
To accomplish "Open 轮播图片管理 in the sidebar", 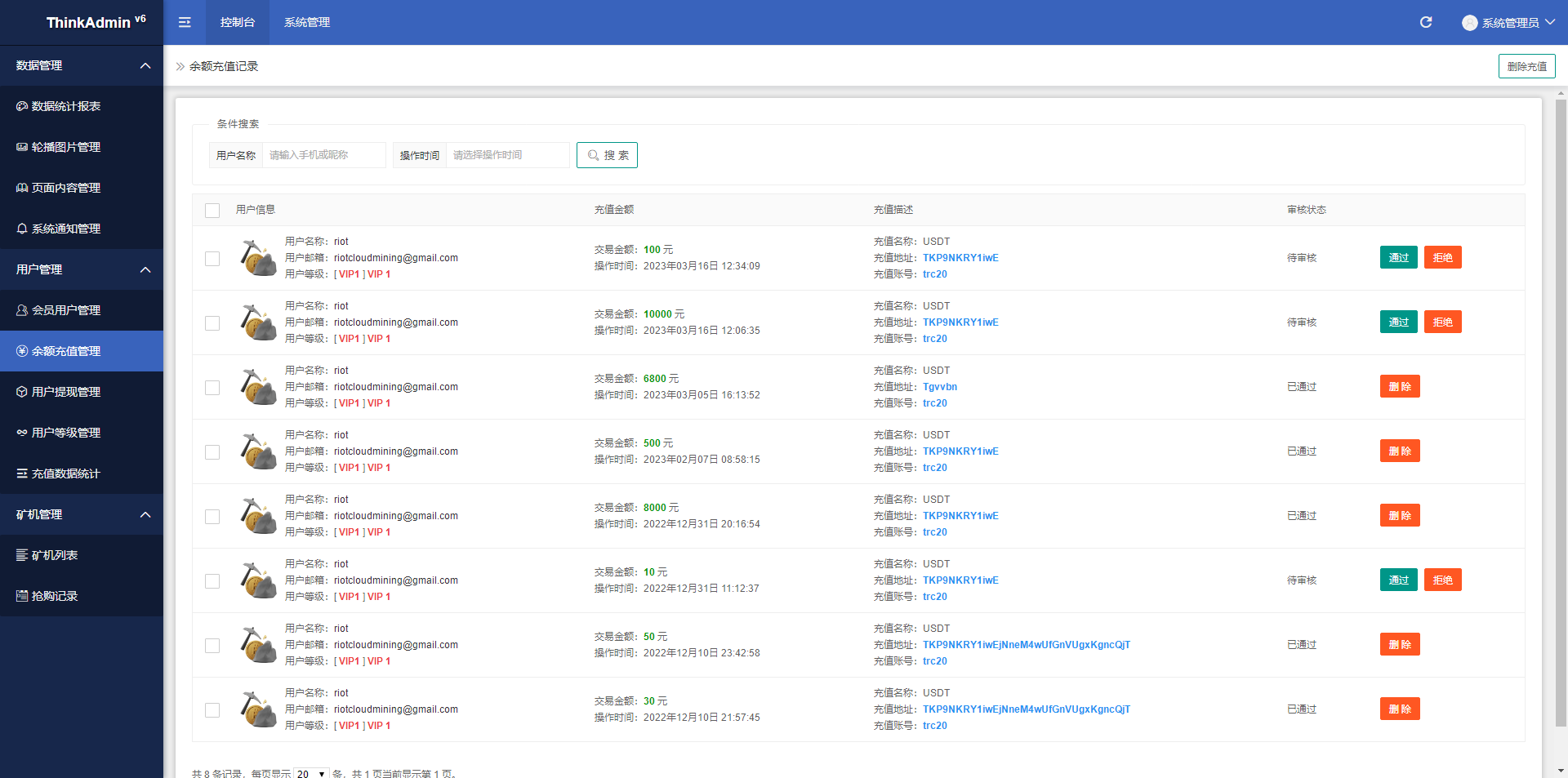I will click(x=65, y=147).
